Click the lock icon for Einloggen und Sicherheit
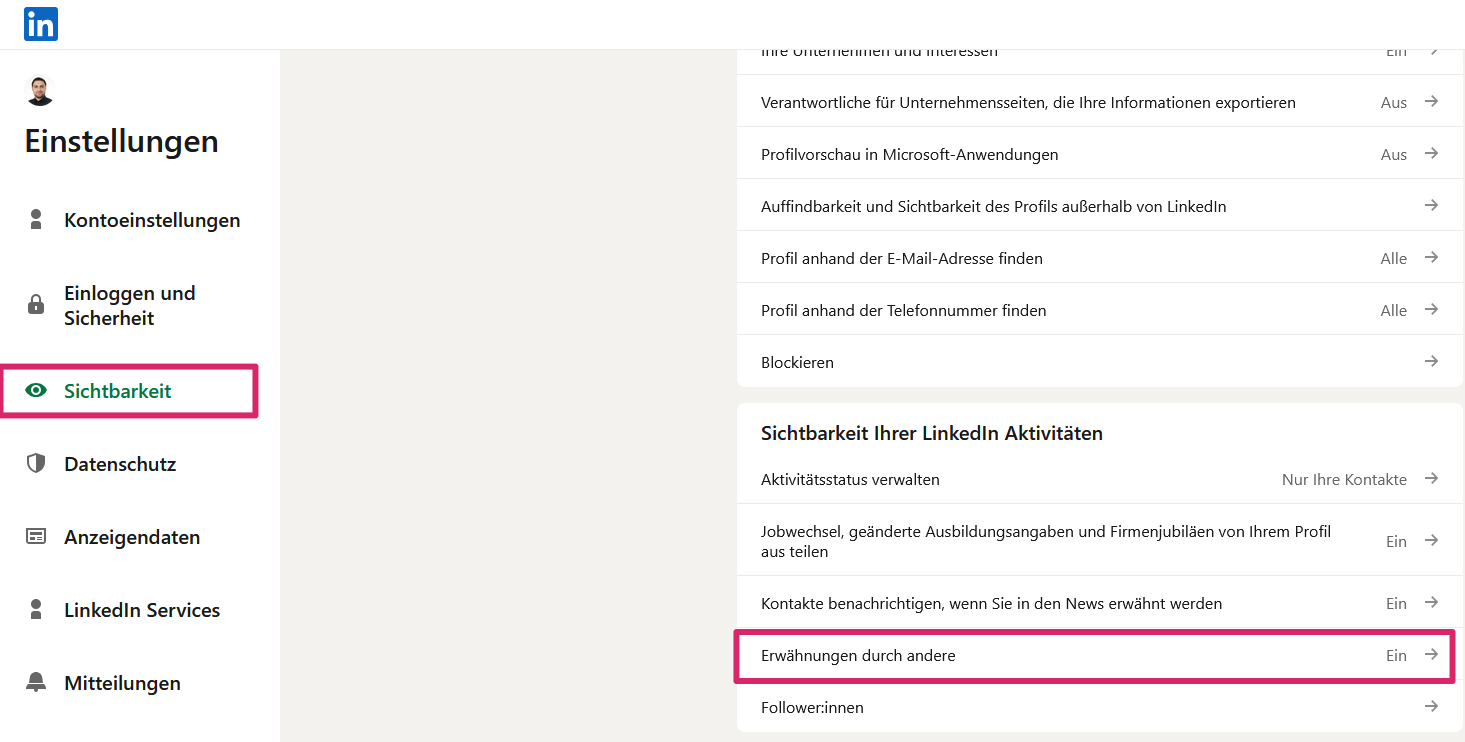This screenshot has height=742, width=1465. [x=36, y=305]
